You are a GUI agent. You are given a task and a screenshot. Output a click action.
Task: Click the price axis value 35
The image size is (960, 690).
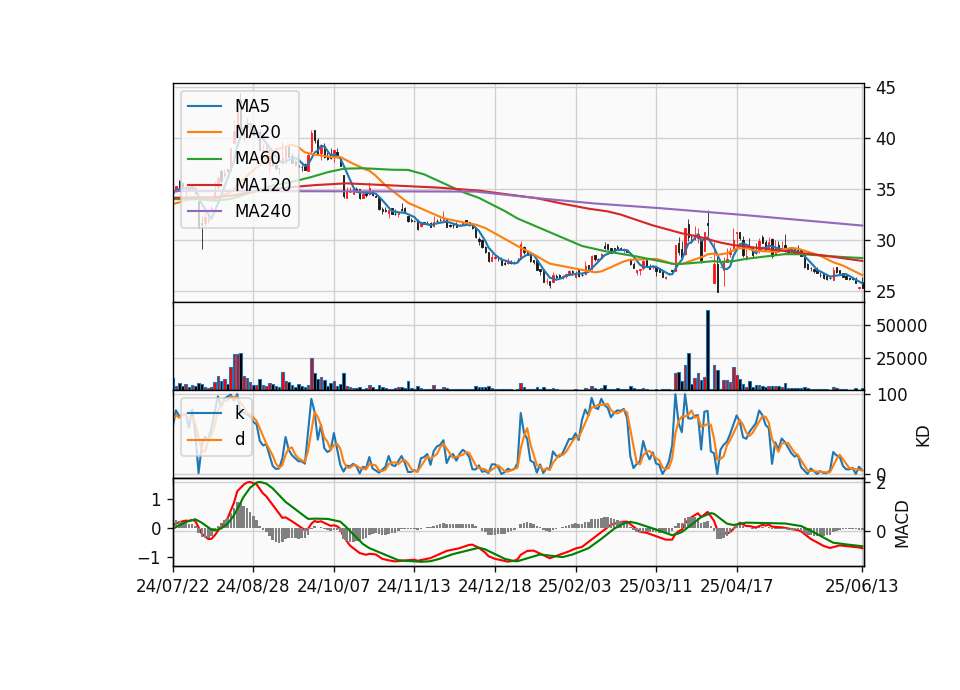coord(885,190)
